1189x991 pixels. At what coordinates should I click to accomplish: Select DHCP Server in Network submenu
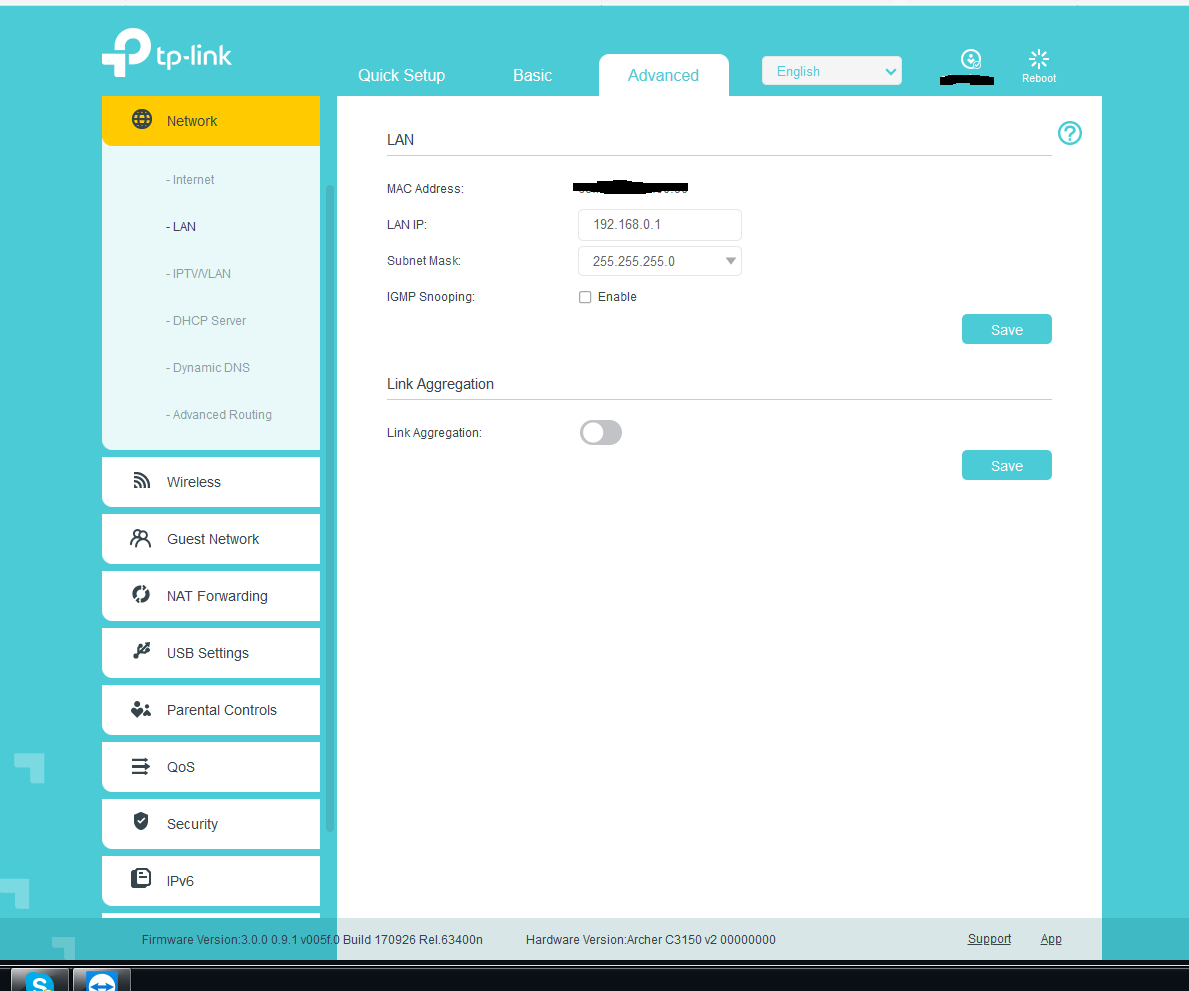point(209,321)
